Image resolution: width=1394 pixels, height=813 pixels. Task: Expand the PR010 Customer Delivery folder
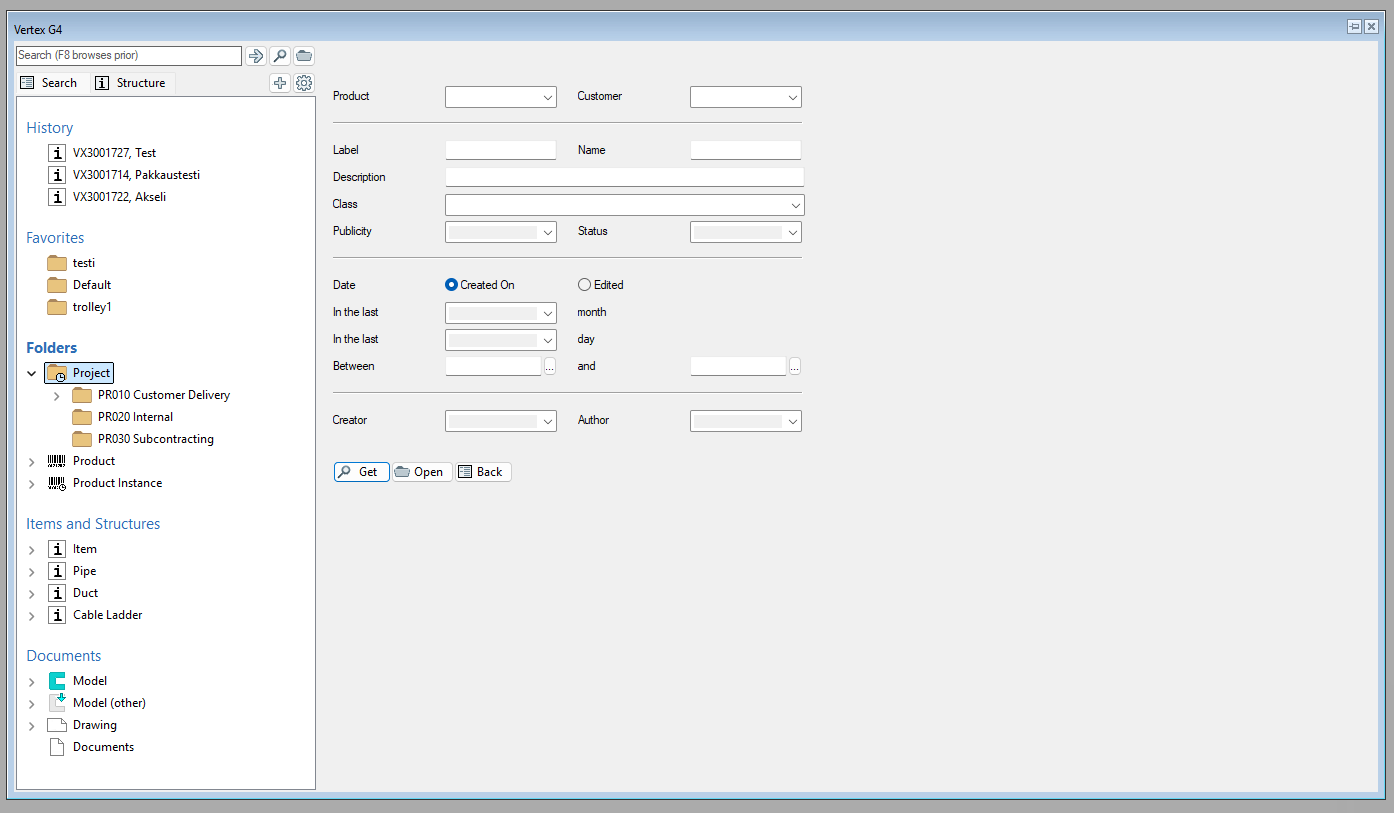coord(56,396)
